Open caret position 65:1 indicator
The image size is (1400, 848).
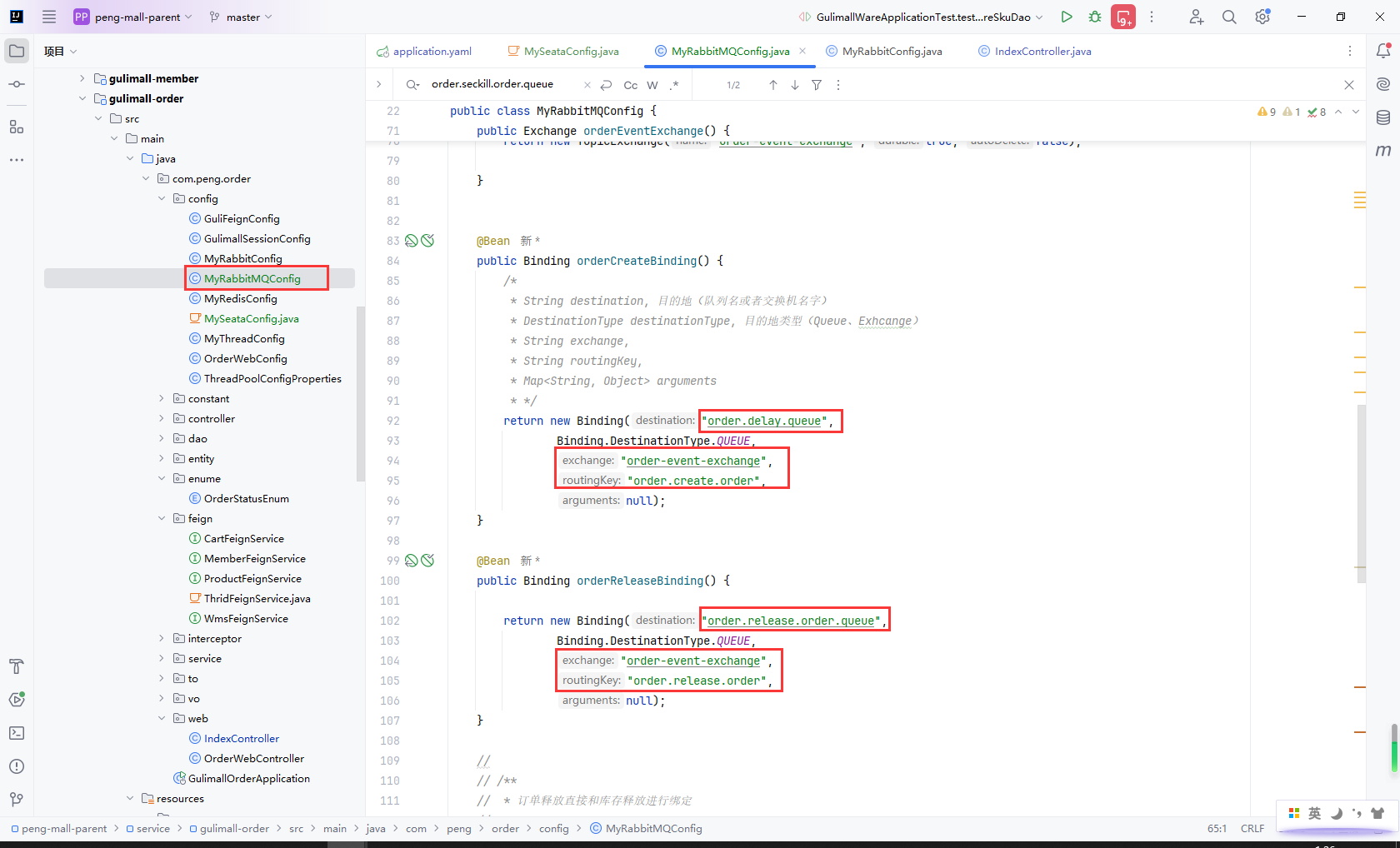[1217, 829]
